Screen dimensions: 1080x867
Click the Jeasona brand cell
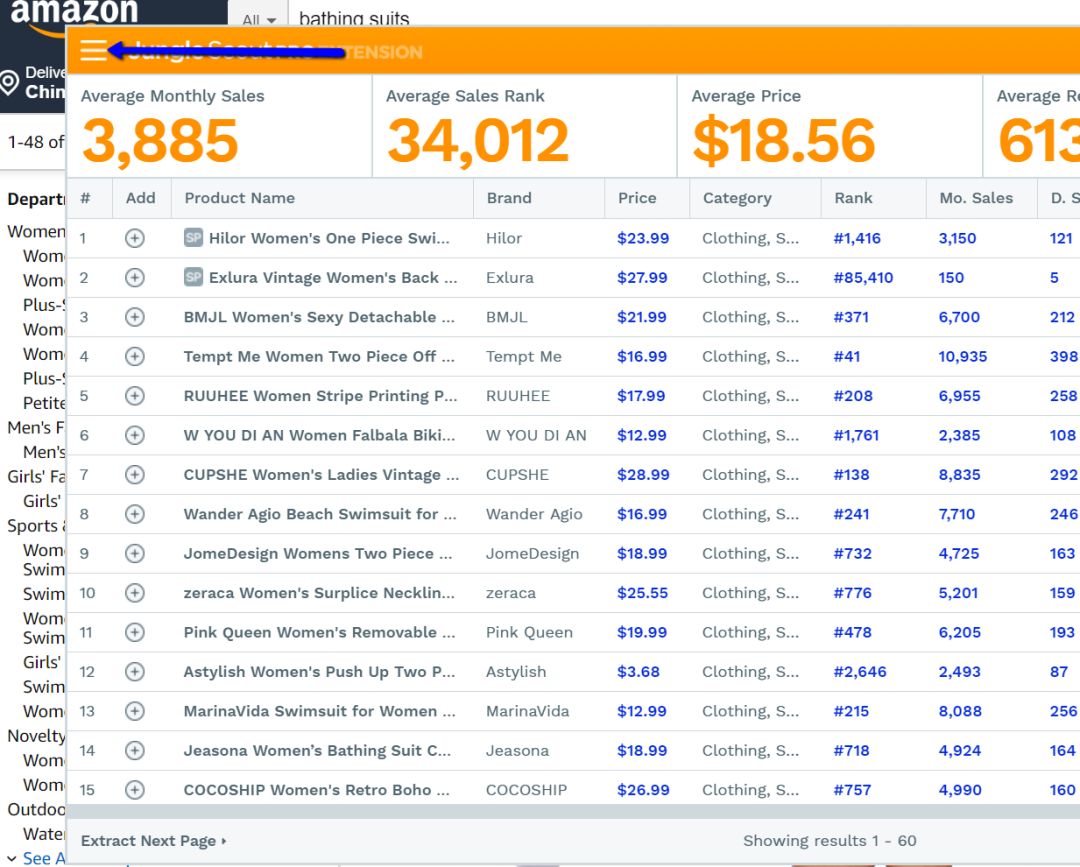517,751
